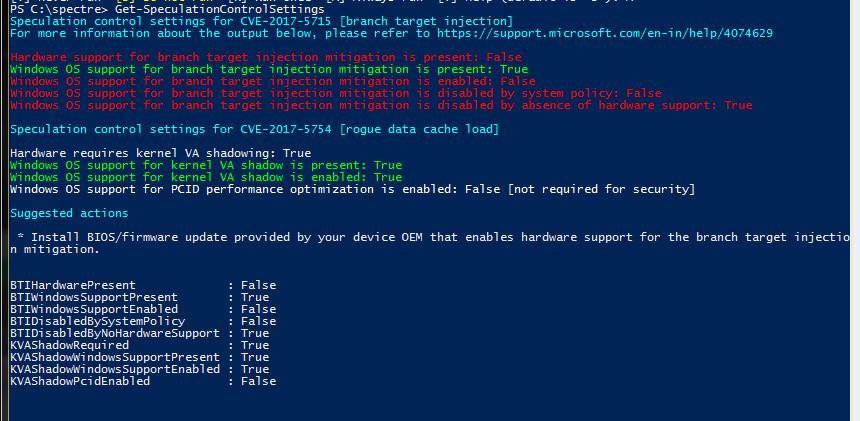The width and height of the screenshot is (860, 421).
Task: Click the "disabled by absence of hardware support" line
Action: pyautogui.click(x=381, y=105)
